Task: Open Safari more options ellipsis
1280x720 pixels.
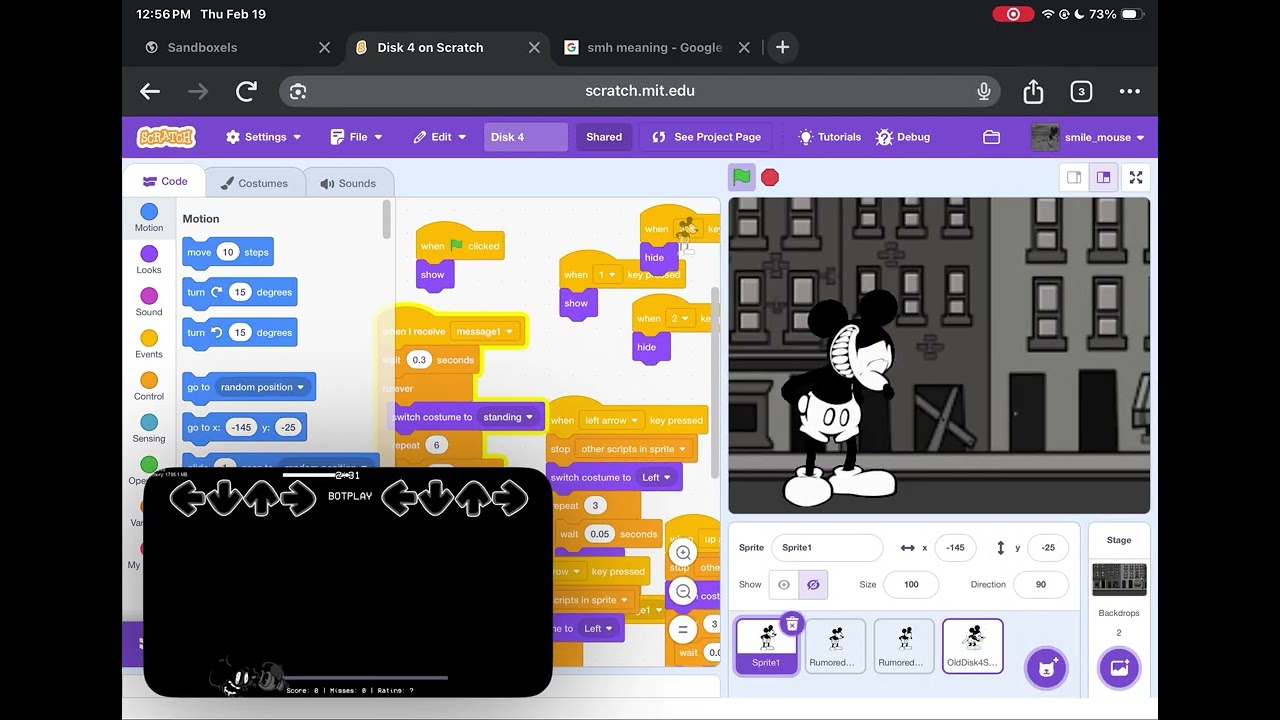Action: pyautogui.click(x=1130, y=91)
